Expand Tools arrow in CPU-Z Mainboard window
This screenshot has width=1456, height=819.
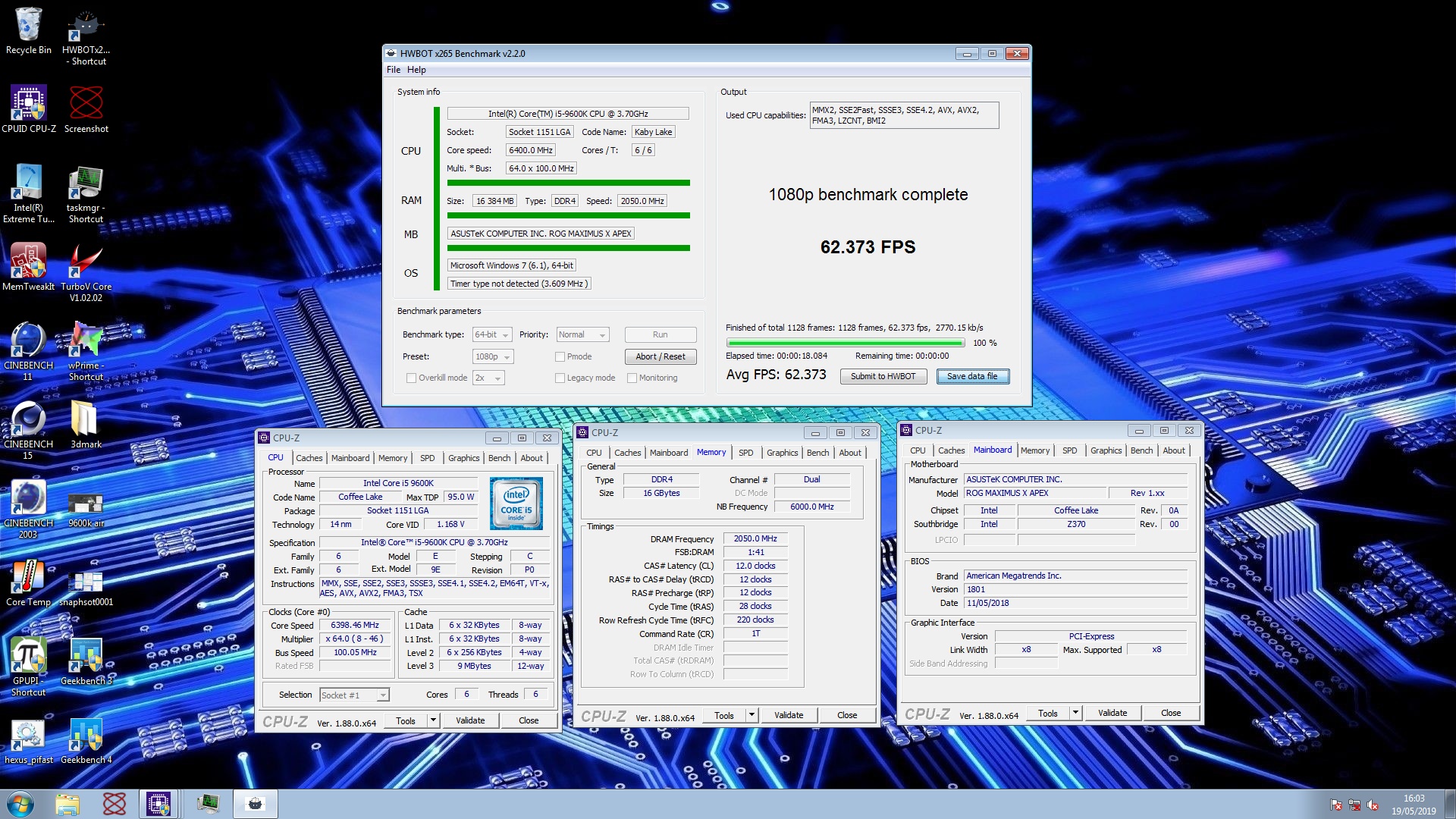1075,713
